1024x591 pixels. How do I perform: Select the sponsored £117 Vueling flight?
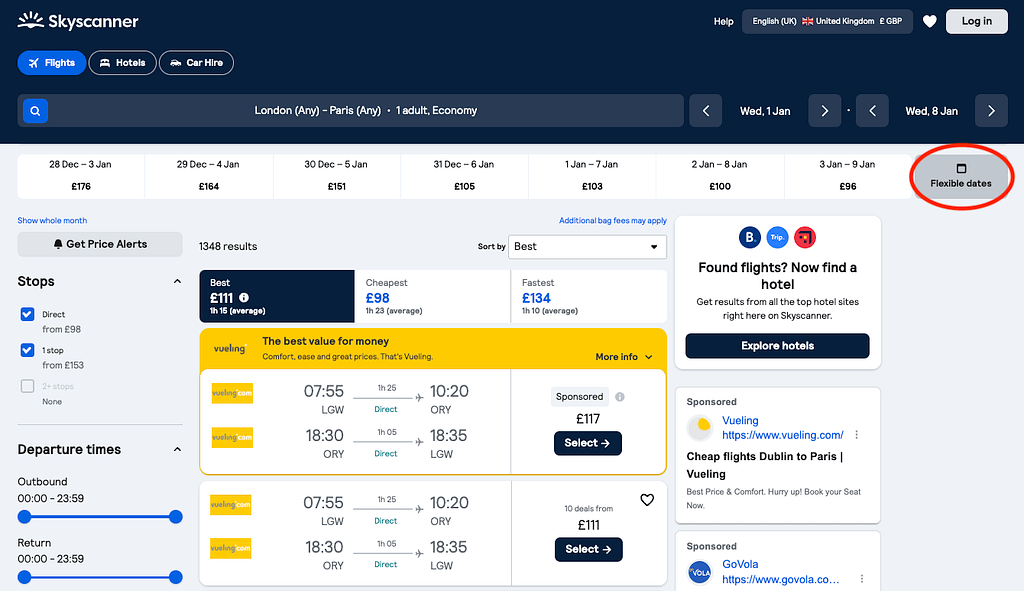pyautogui.click(x=588, y=443)
